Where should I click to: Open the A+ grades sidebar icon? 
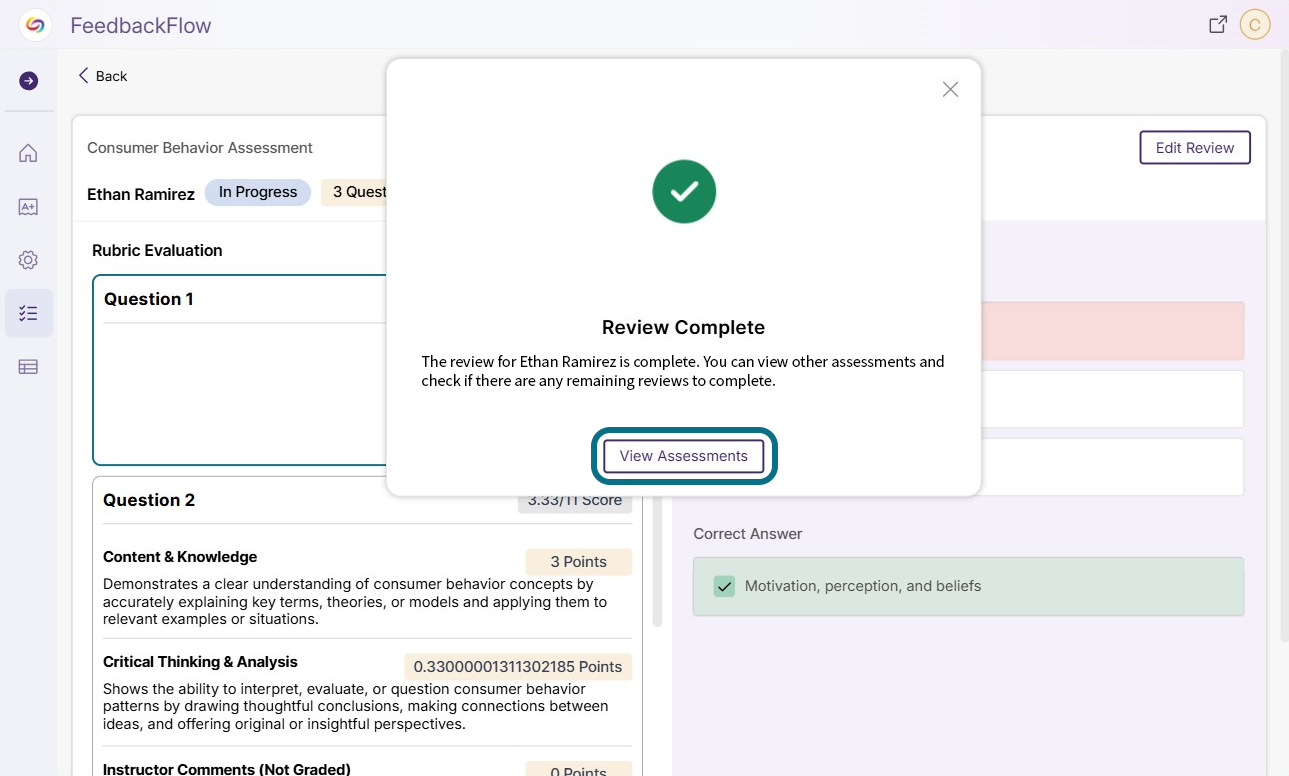28,207
